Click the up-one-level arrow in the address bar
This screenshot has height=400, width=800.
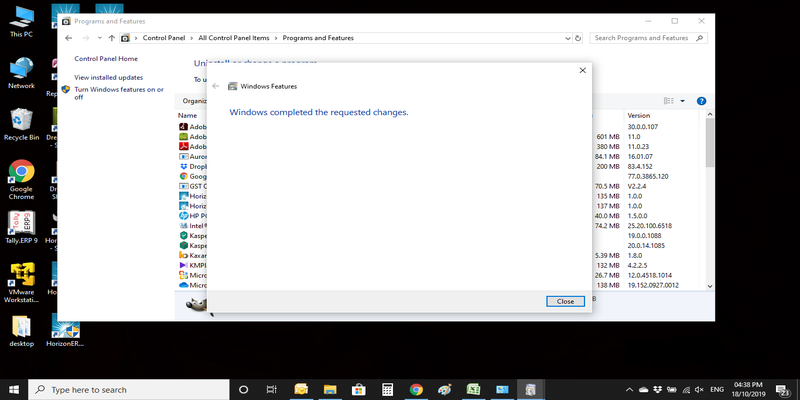111,38
